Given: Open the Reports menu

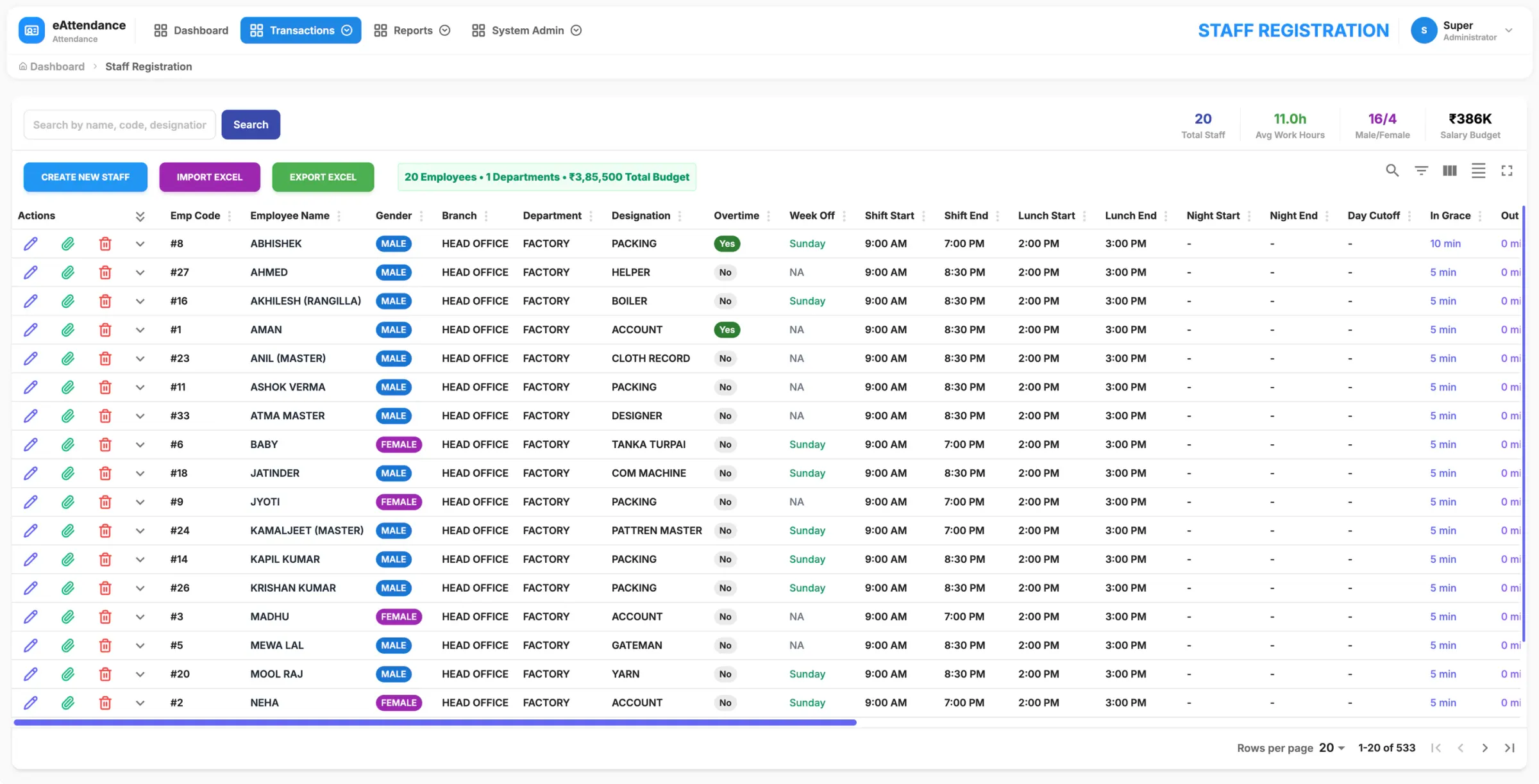Looking at the screenshot, I should pyautogui.click(x=412, y=30).
